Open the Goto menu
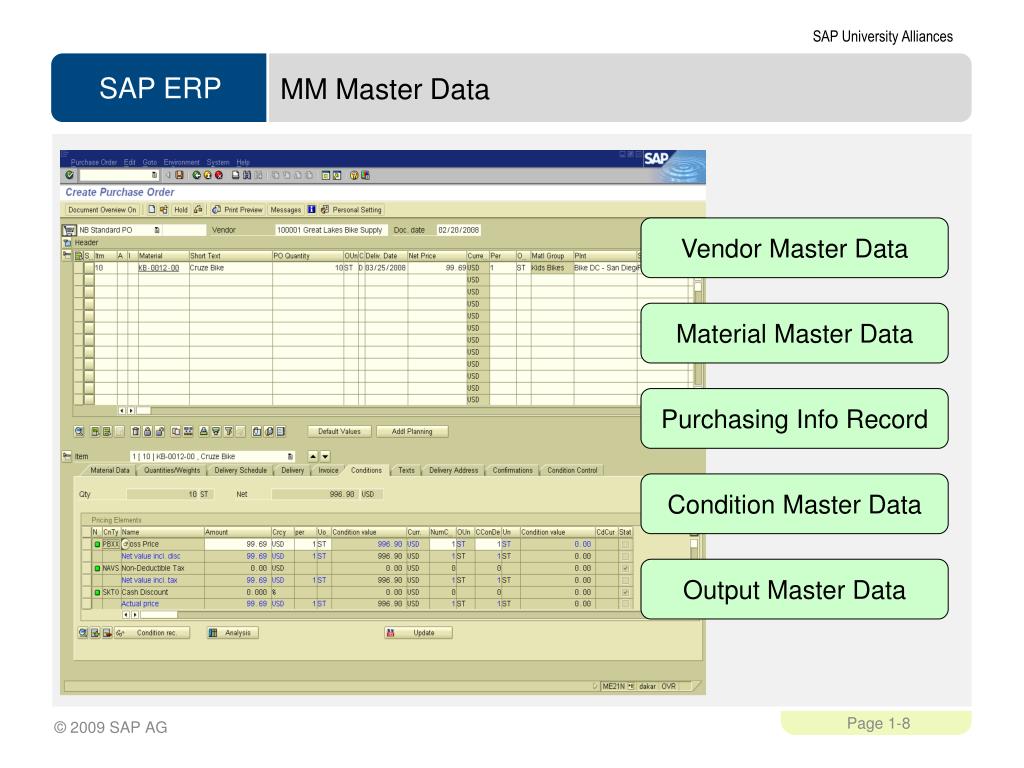 pos(150,162)
